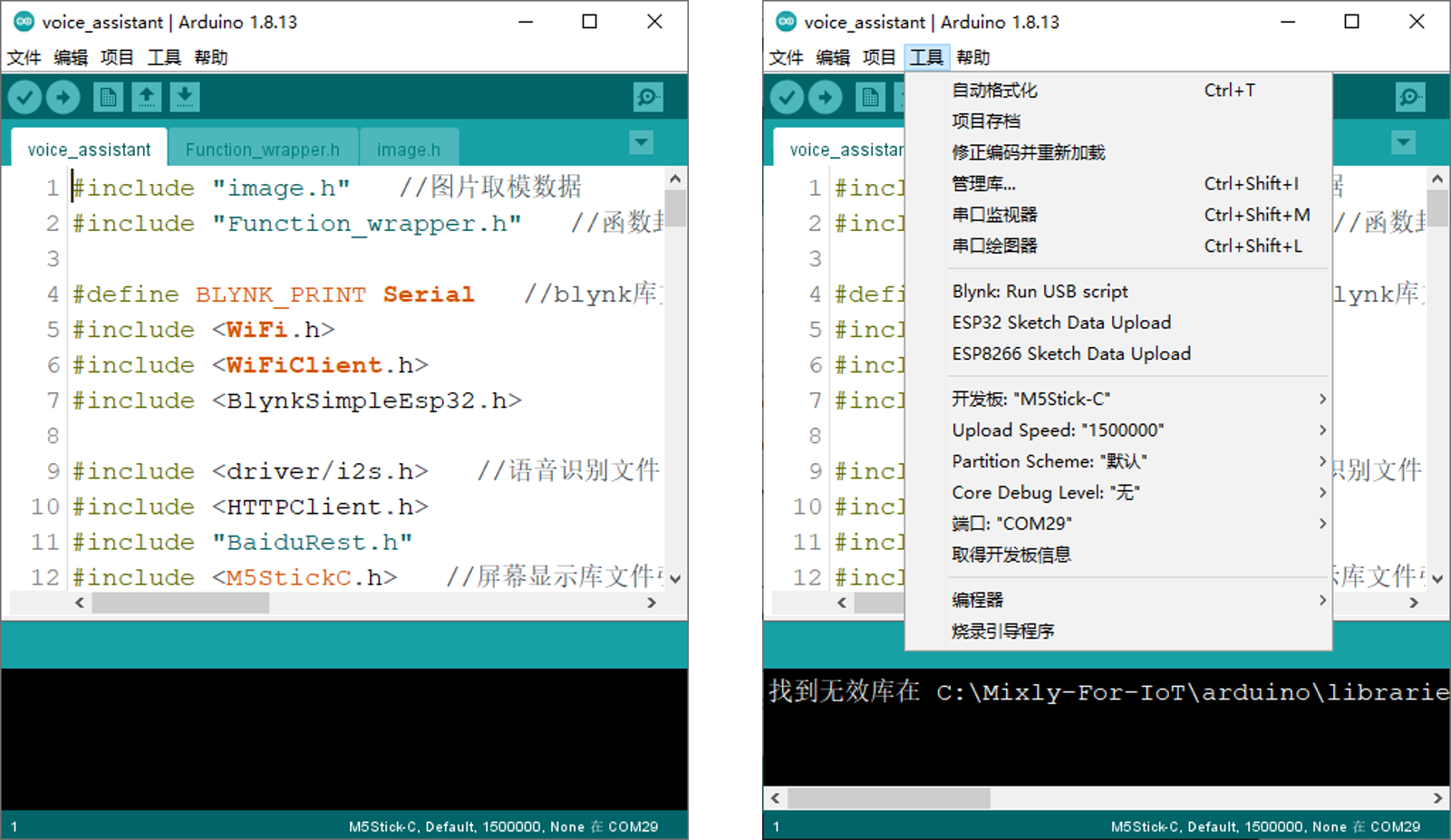Screen dimensions: 1451x840
Task: Expand Core Debug Level submenu
Action: 1118,493
